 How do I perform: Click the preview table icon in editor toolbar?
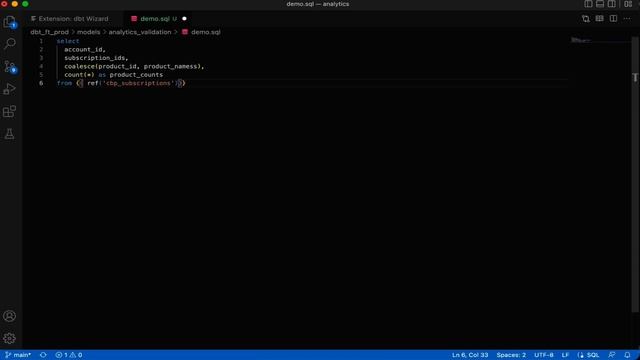pos(600,19)
